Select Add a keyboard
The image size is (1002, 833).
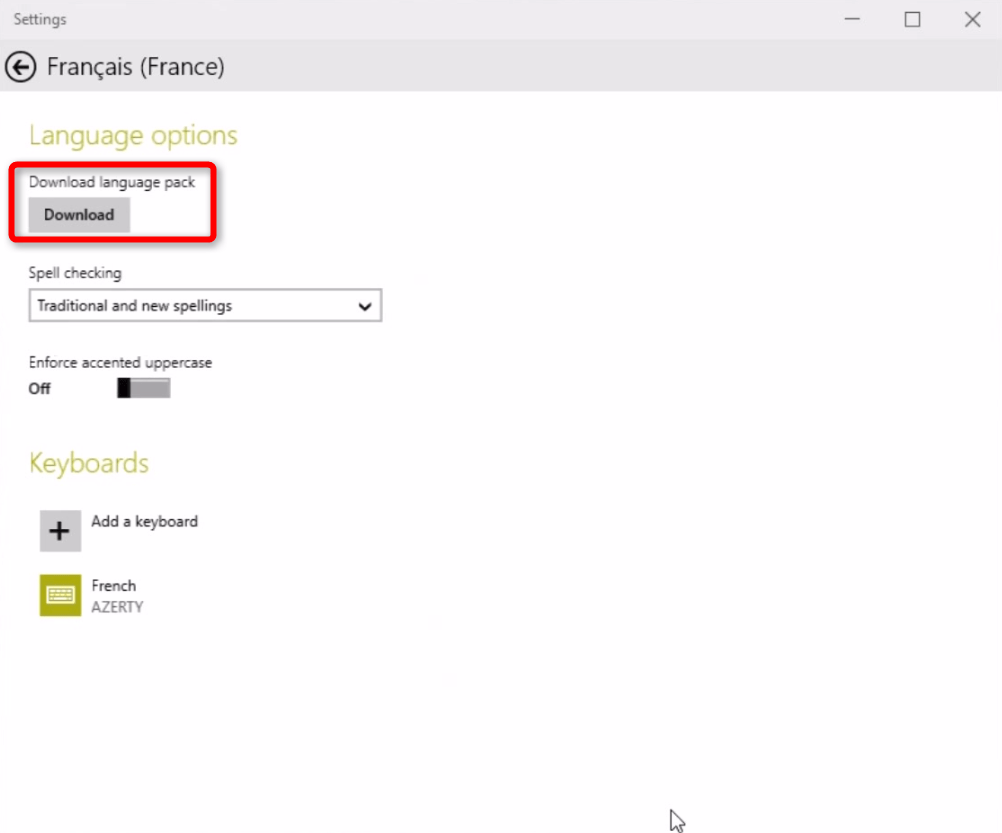(145, 521)
